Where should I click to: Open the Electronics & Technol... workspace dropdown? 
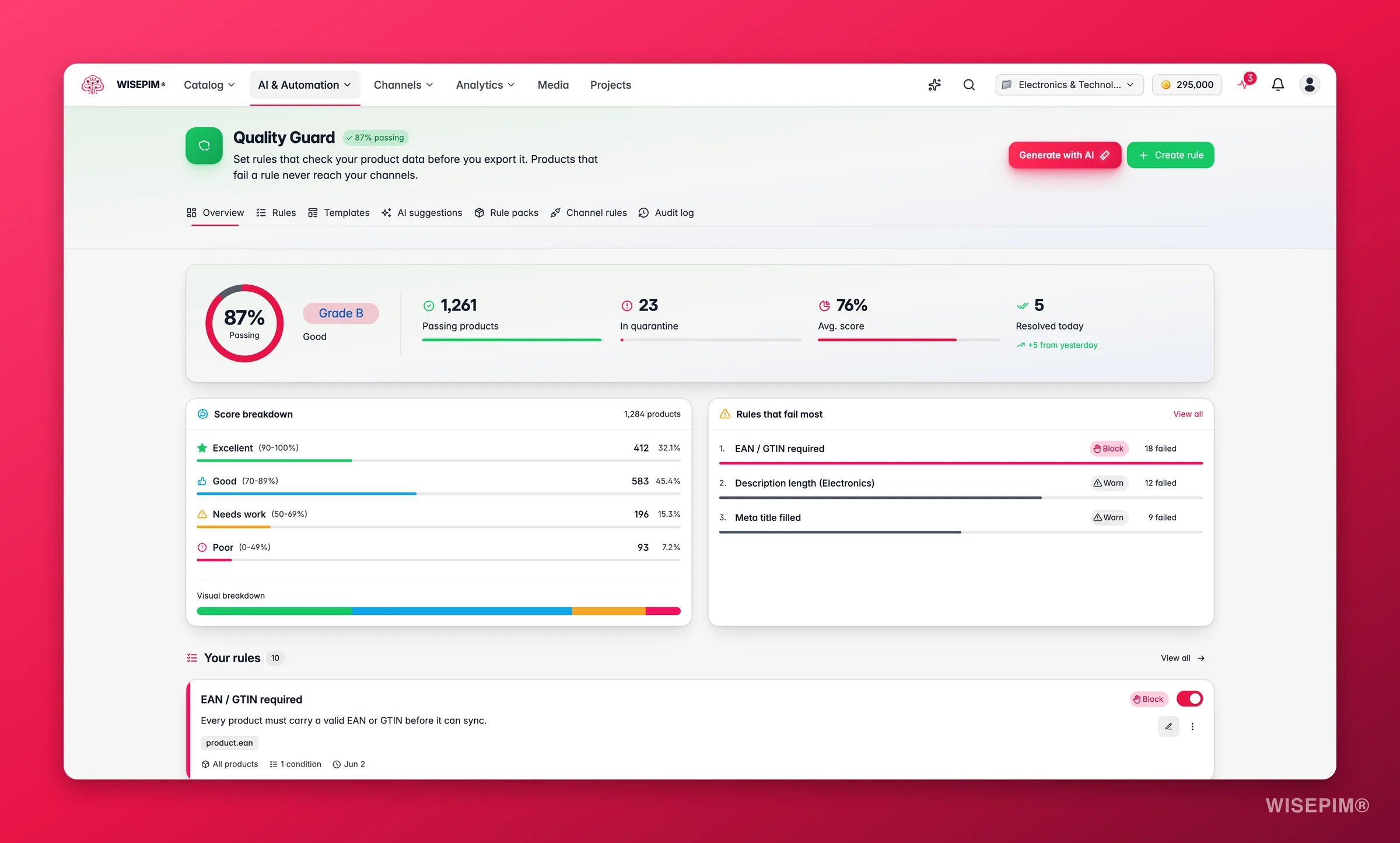tap(1069, 85)
